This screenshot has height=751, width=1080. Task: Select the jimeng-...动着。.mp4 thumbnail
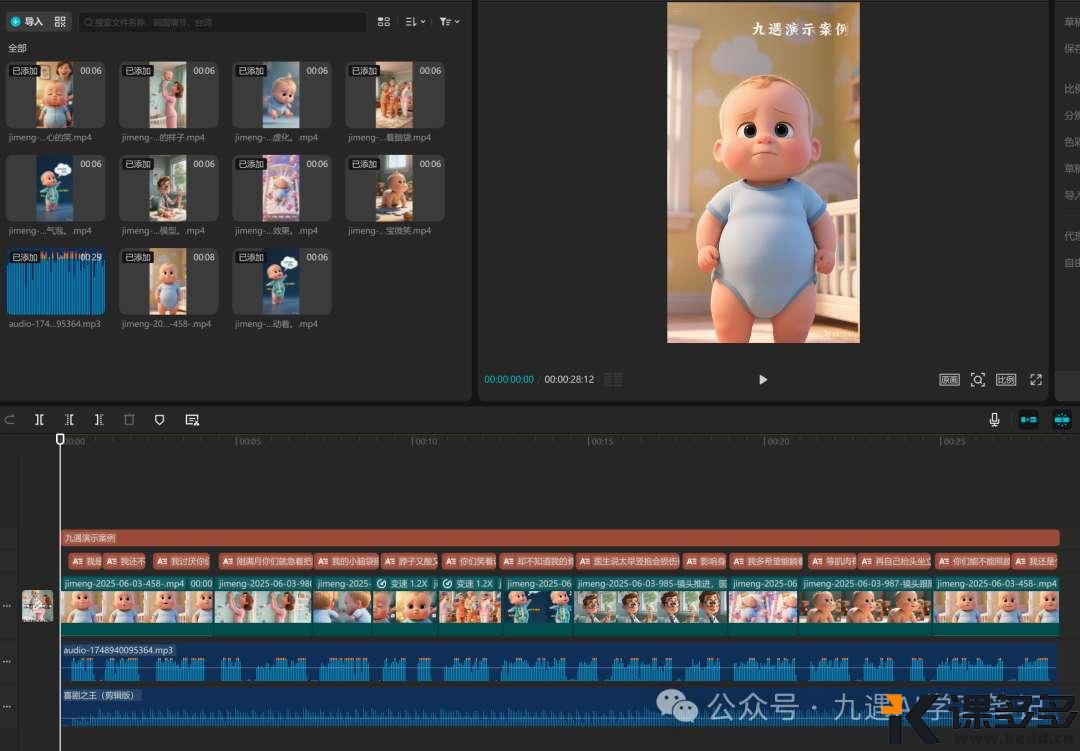click(282, 282)
